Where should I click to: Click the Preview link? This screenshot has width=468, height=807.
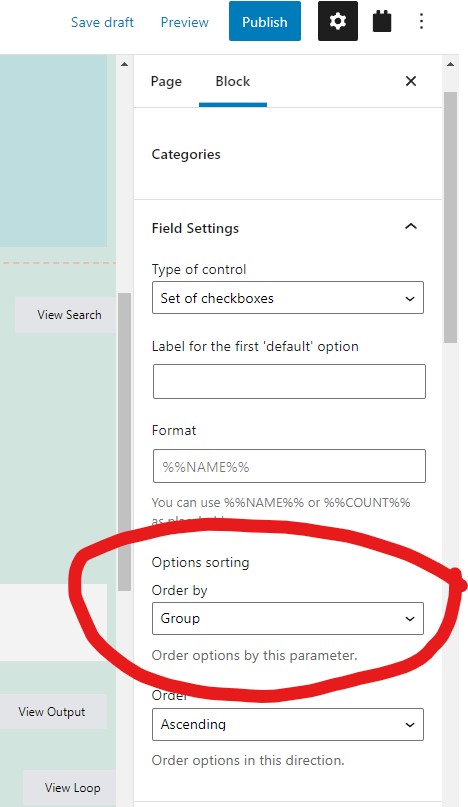[184, 22]
